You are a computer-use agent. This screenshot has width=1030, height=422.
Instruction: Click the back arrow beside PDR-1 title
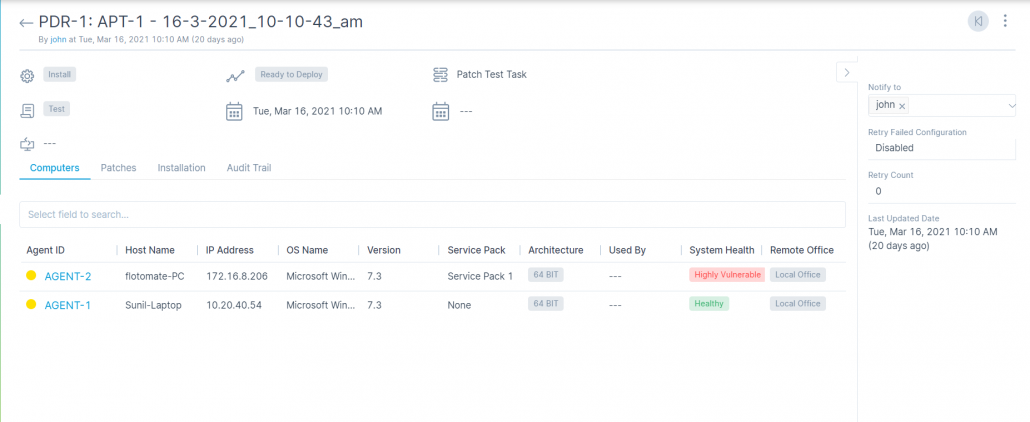[x=26, y=23]
